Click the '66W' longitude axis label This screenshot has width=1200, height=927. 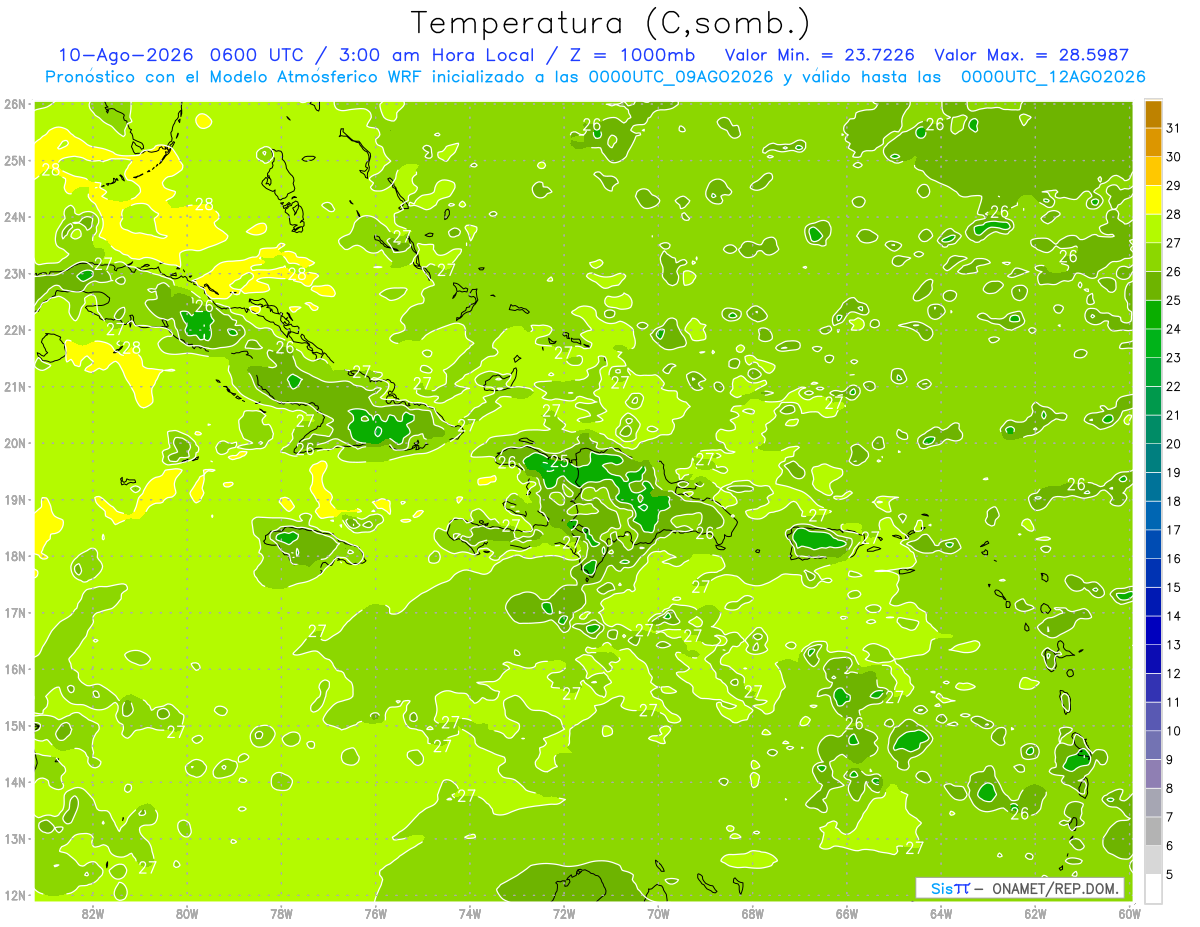pyautogui.click(x=847, y=914)
